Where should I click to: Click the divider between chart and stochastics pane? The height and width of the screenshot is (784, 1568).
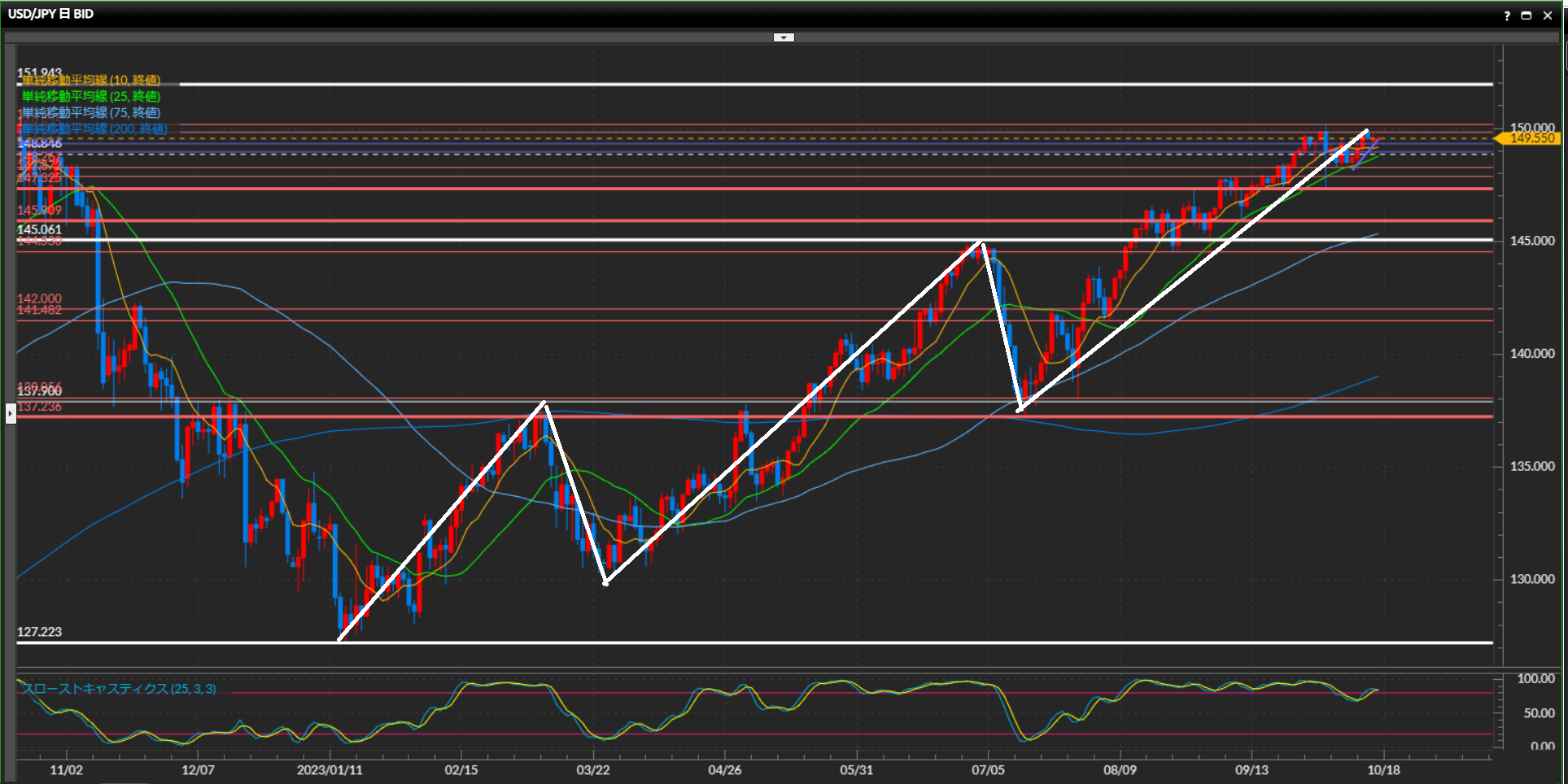(757, 669)
